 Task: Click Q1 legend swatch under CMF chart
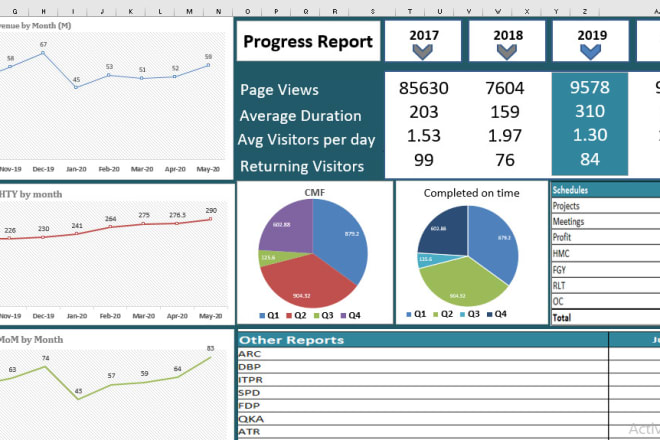pos(262,315)
